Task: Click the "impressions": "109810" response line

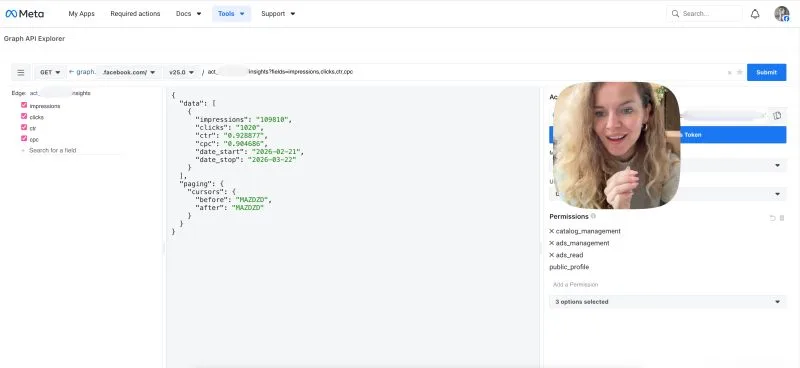Action: [x=243, y=119]
